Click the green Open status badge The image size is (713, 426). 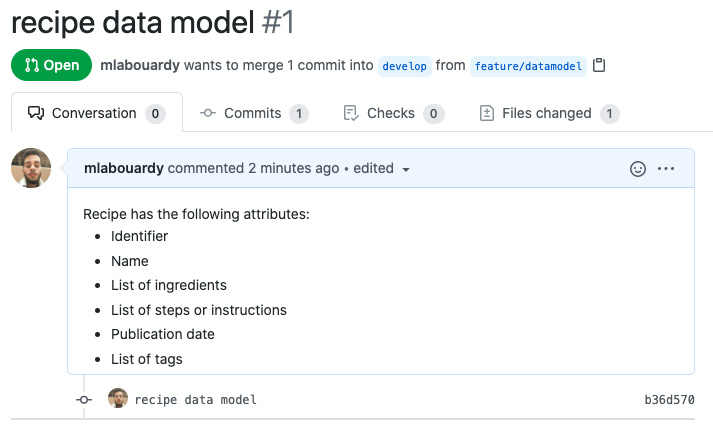click(x=51, y=65)
